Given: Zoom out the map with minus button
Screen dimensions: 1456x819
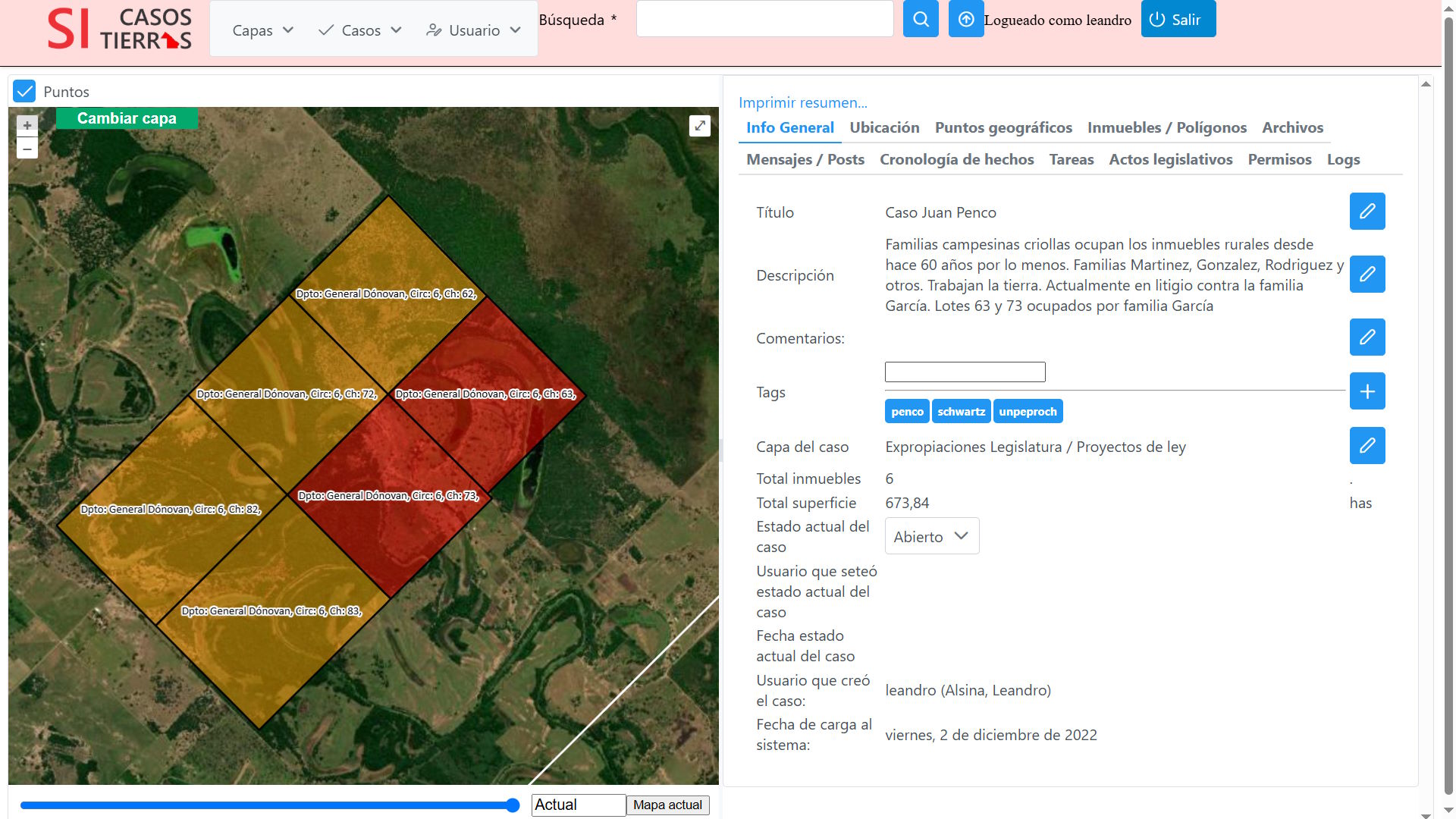Looking at the screenshot, I should [x=27, y=149].
